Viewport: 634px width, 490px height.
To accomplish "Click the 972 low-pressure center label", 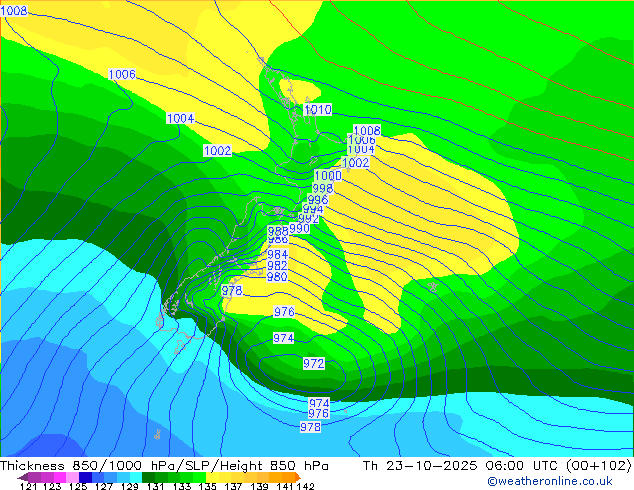I will 314,363.
